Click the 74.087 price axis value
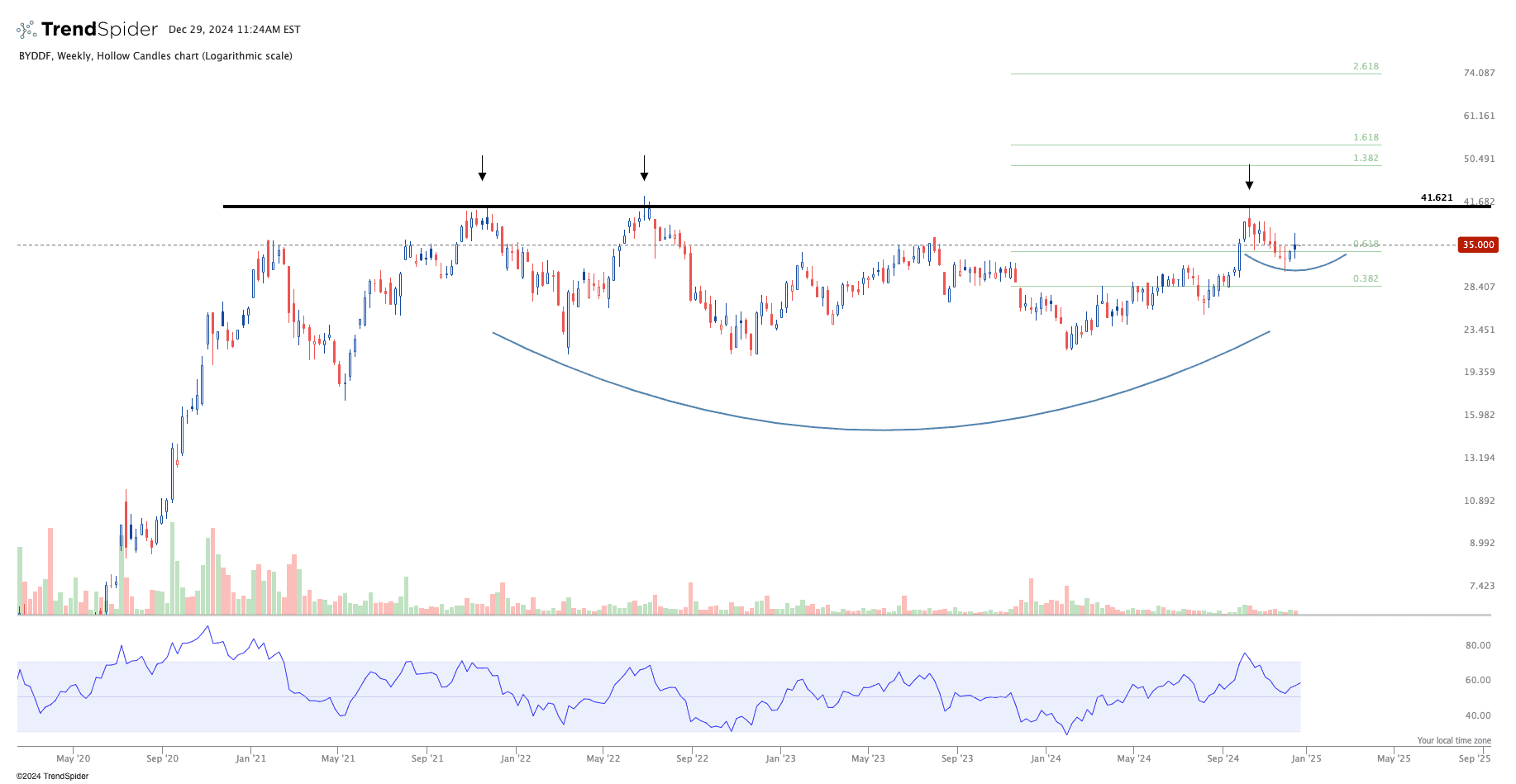 [1479, 73]
